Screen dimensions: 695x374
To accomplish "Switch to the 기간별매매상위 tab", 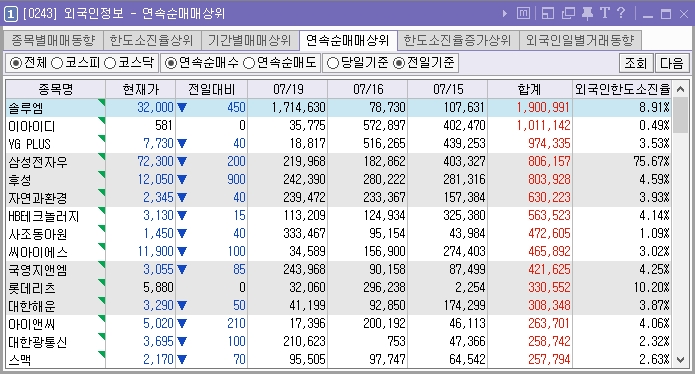I will pos(250,41).
